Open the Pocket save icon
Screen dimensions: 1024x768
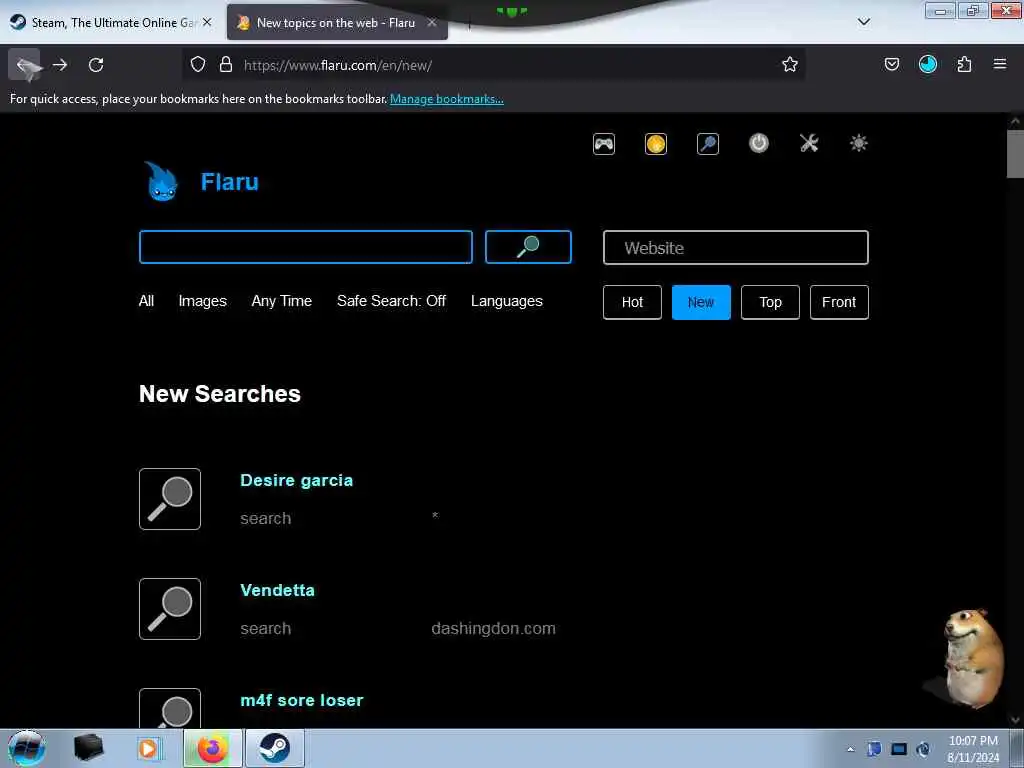click(x=891, y=64)
